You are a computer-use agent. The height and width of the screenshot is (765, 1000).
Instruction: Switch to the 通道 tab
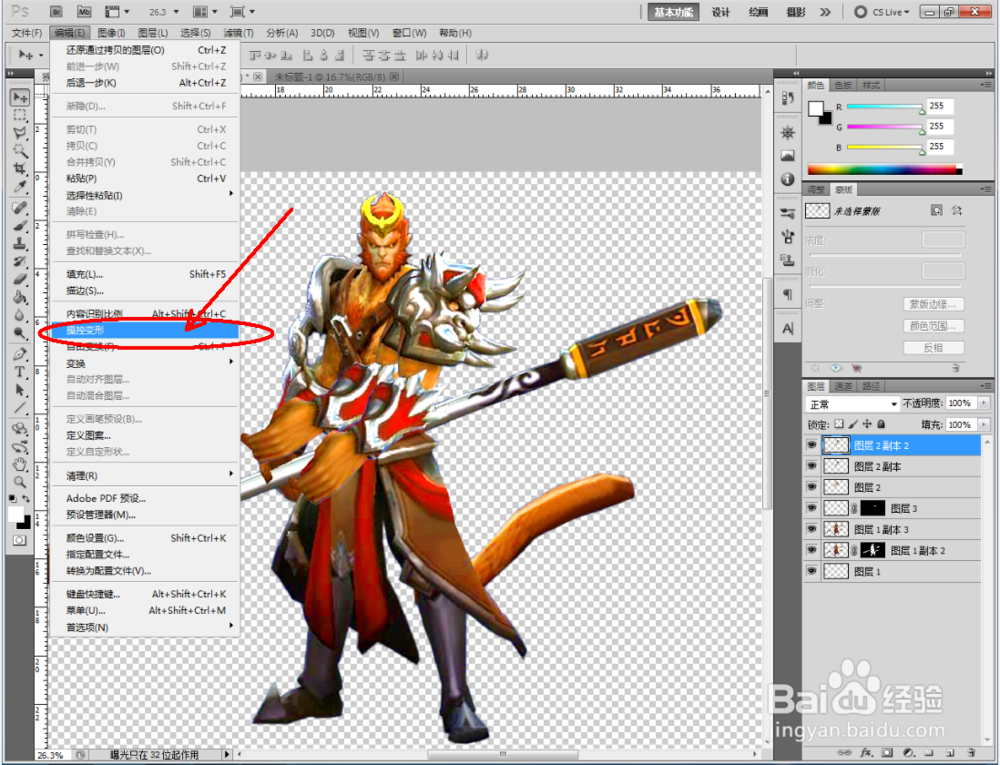[843, 386]
